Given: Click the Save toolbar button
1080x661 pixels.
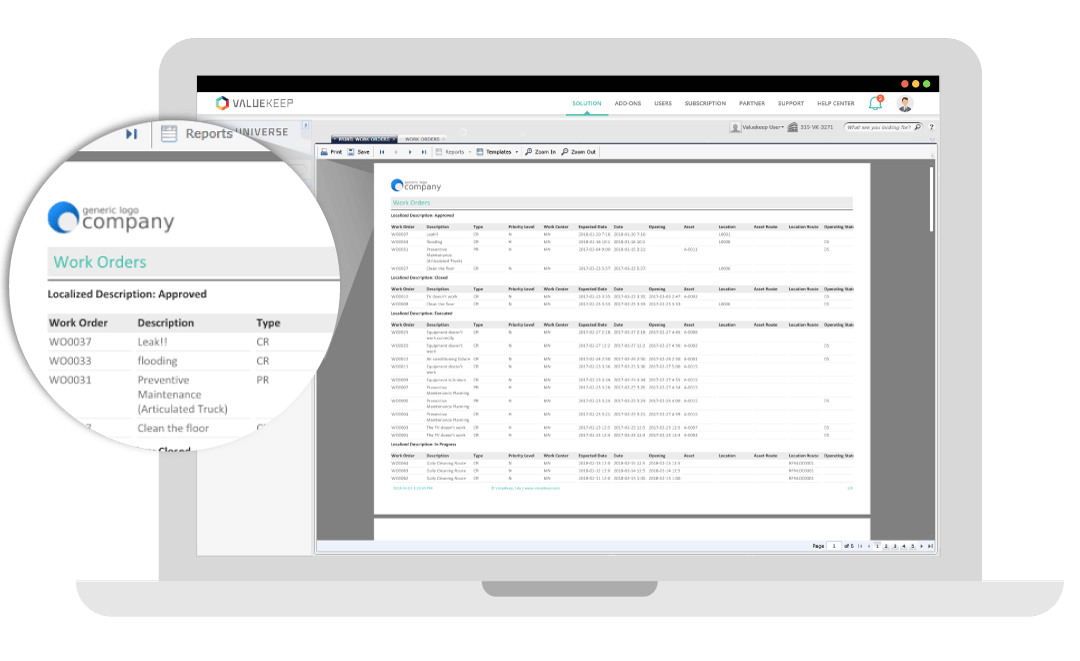Looking at the screenshot, I should [x=359, y=152].
